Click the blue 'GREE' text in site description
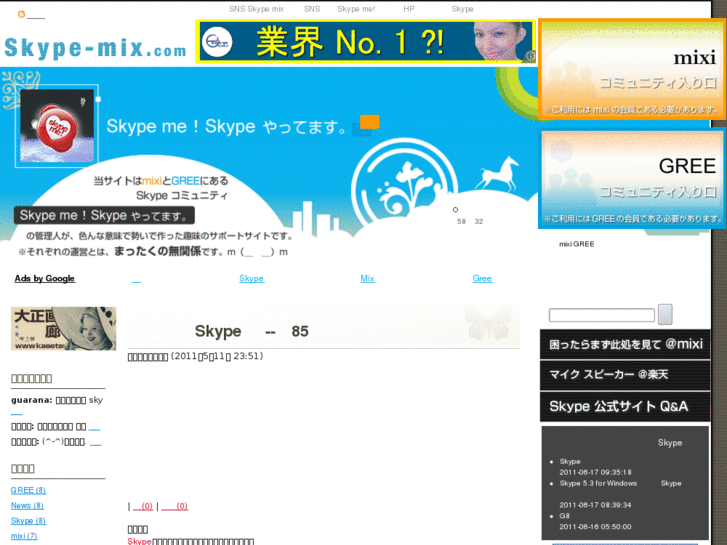The height and width of the screenshot is (545, 727). pos(185,181)
